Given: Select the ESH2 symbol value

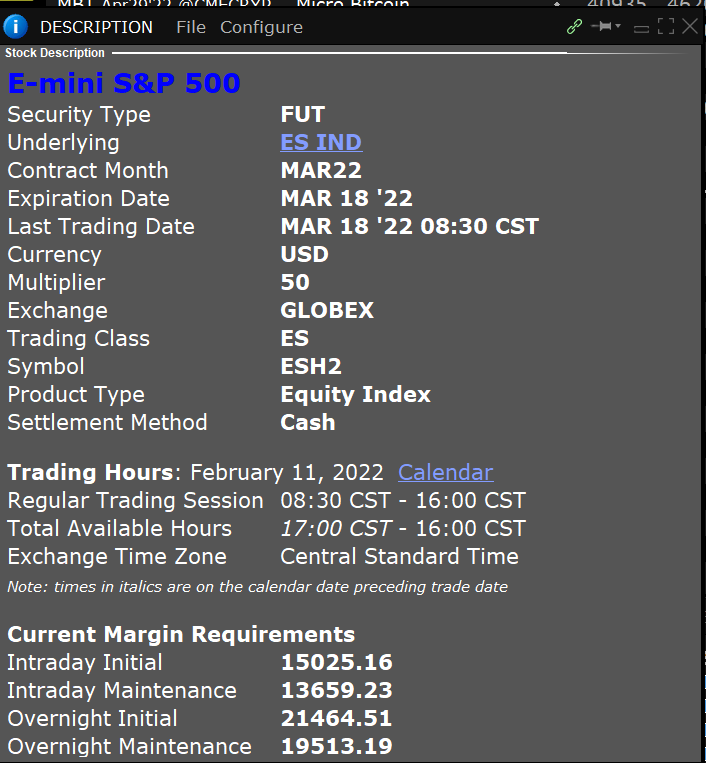Looking at the screenshot, I should coord(311,366).
